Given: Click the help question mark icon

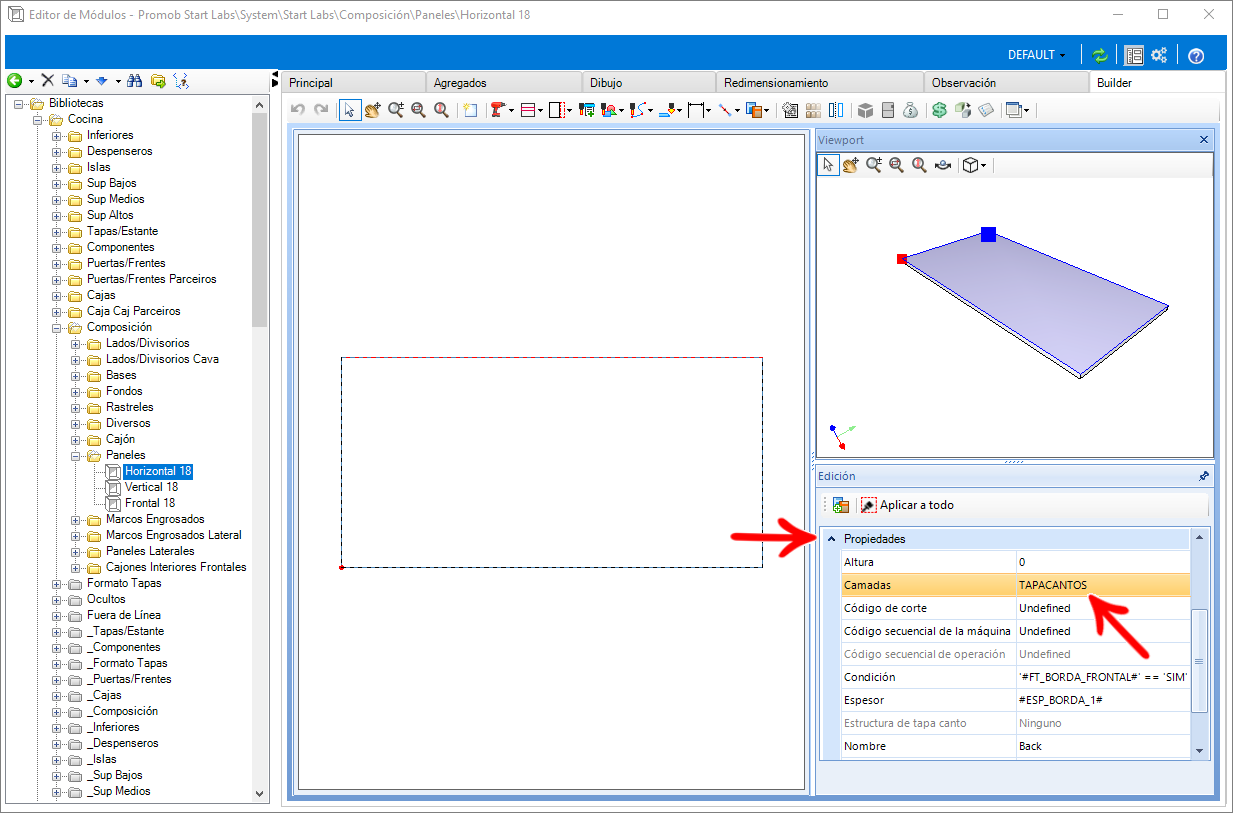Looking at the screenshot, I should pyautogui.click(x=1195, y=56).
